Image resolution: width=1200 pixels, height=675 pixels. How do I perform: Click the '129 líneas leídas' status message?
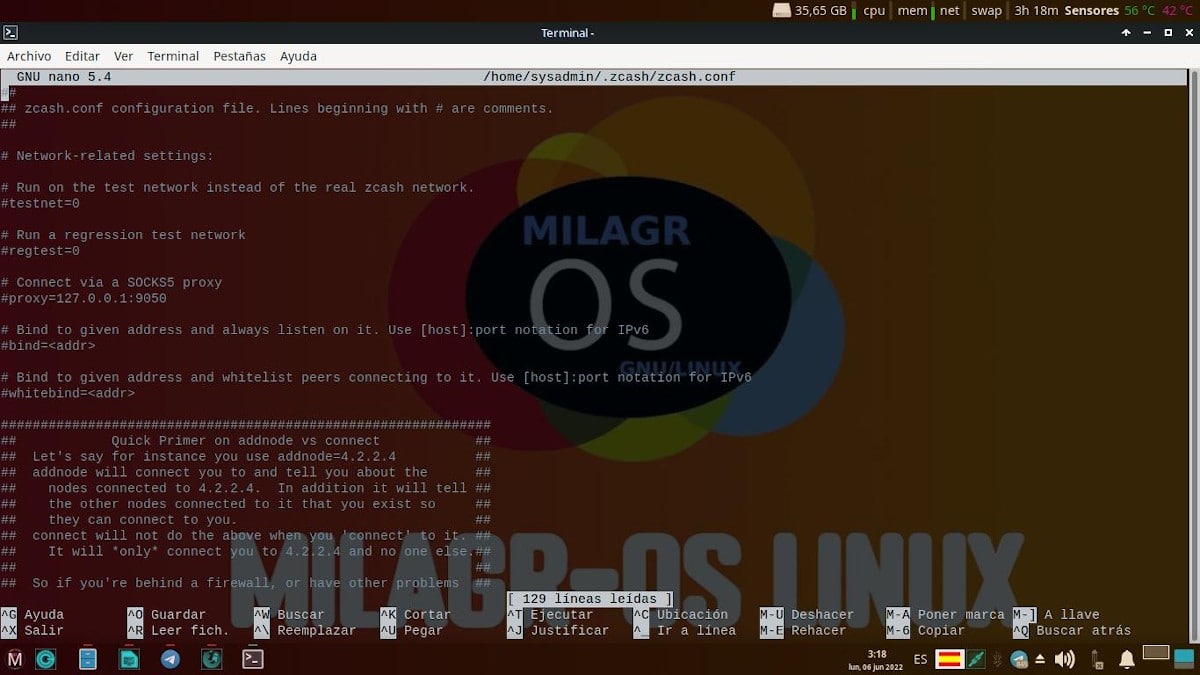tap(590, 599)
